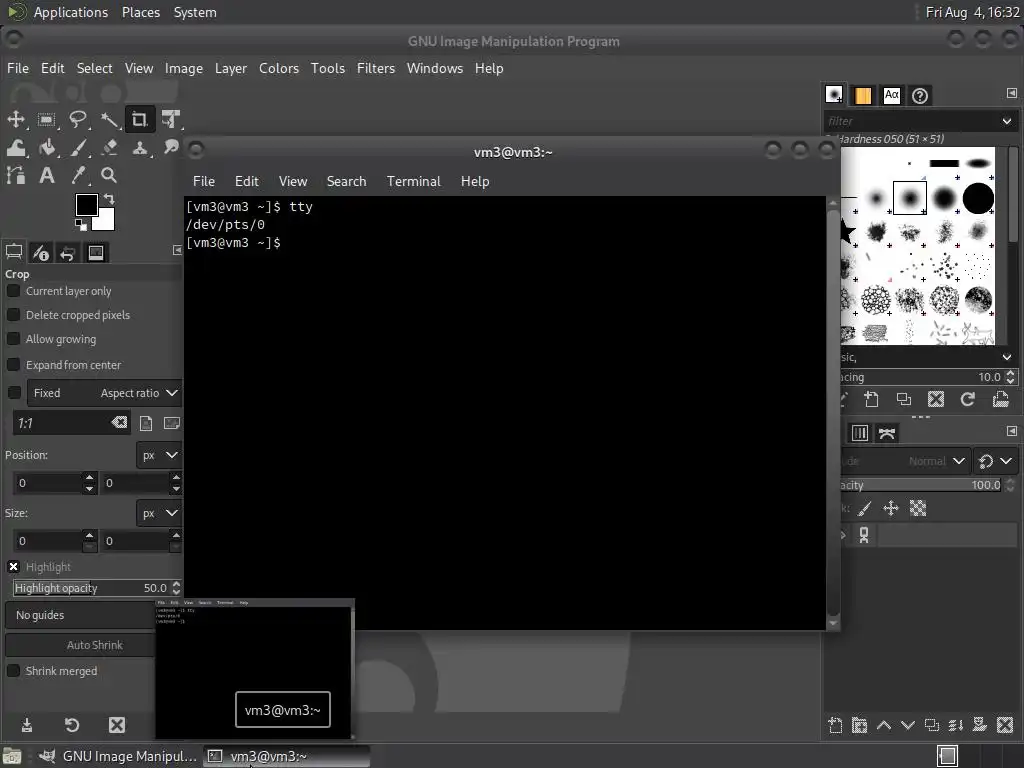Switch to GNU Image Manipulation taskbar button
Screen dimensions: 1024x768
(118, 756)
